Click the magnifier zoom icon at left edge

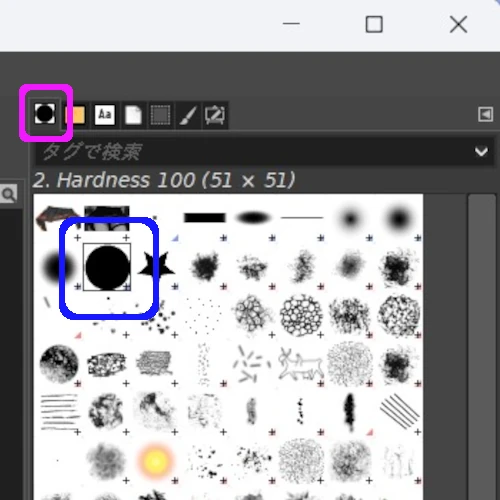click(9, 194)
